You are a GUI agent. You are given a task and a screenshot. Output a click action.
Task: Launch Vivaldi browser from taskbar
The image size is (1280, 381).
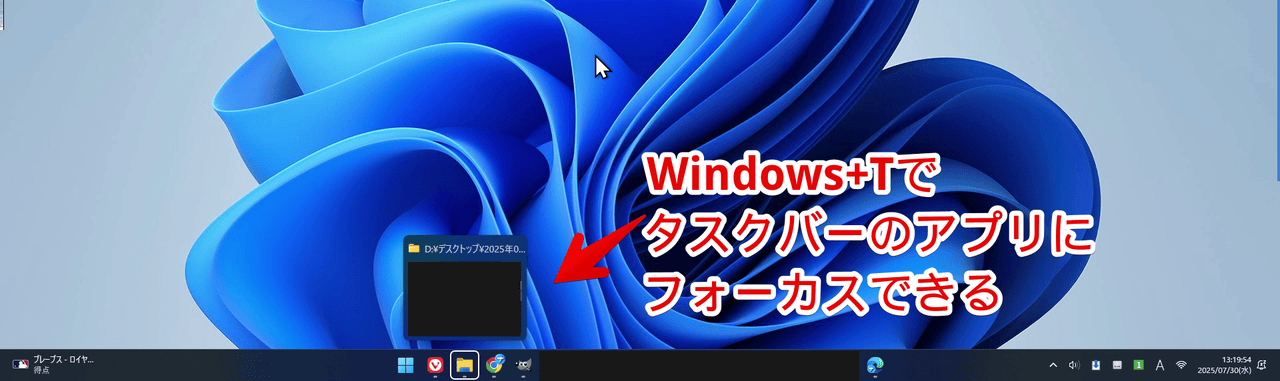[436, 365]
